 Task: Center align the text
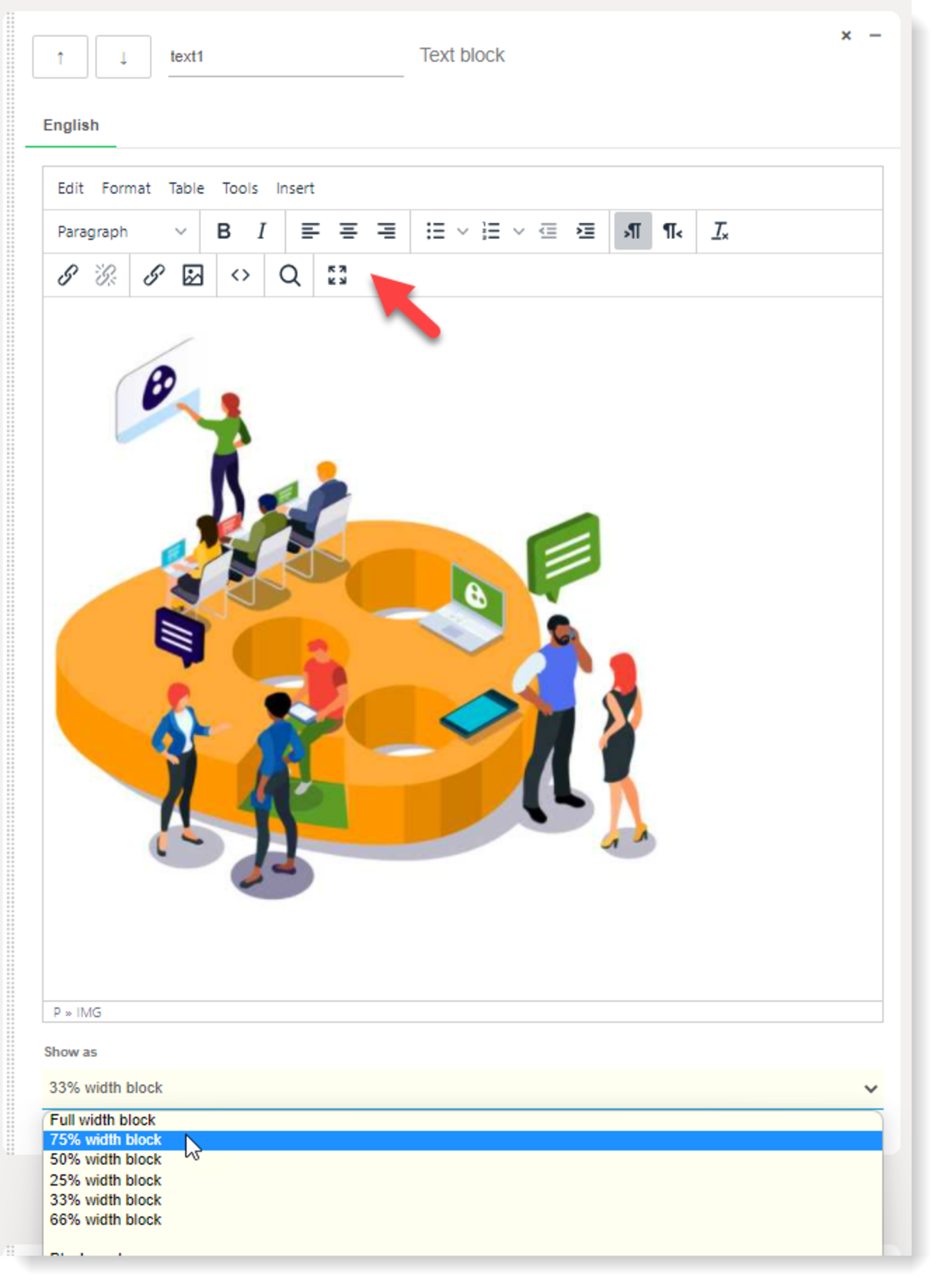tap(348, 231)
